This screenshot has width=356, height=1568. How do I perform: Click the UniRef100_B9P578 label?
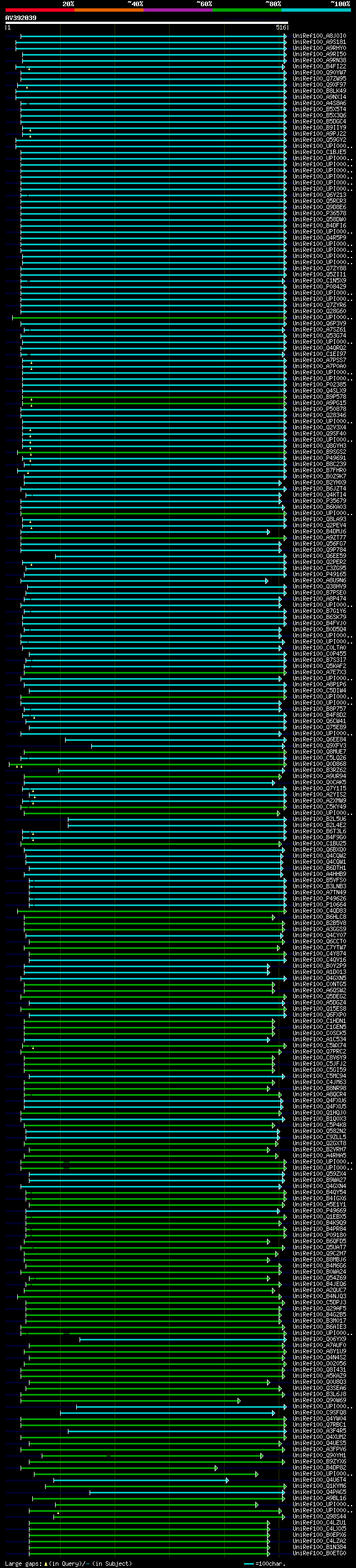[x=319, y=398]
